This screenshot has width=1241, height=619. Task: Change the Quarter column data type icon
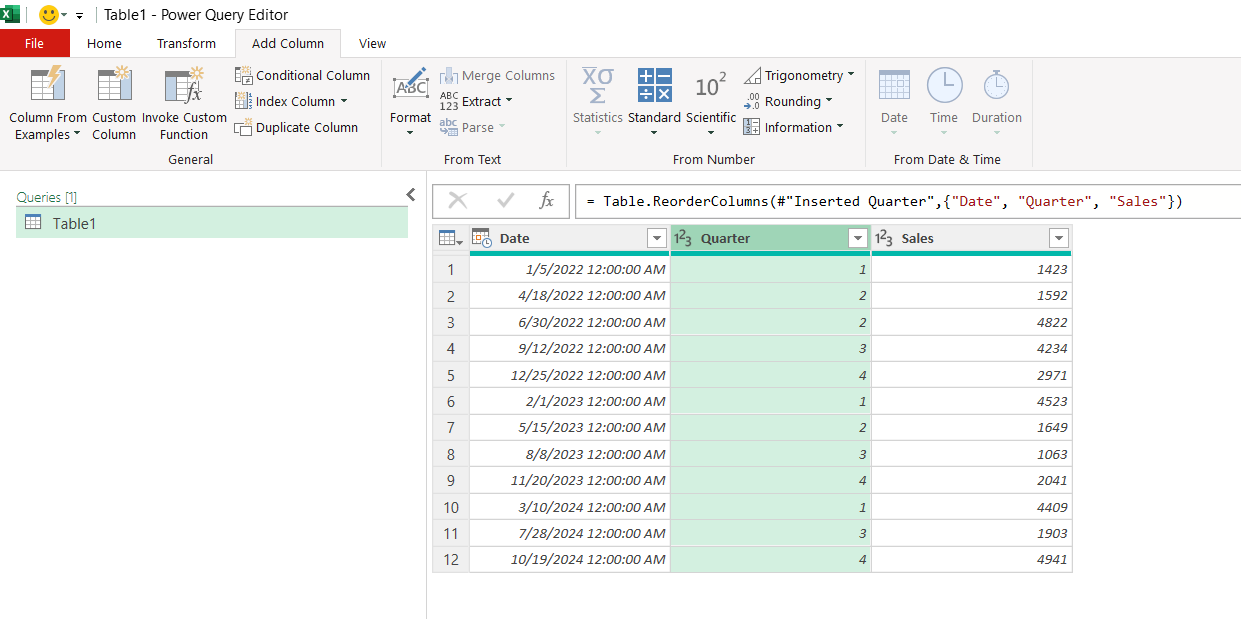pyautogui.click(x=683, y=238)
